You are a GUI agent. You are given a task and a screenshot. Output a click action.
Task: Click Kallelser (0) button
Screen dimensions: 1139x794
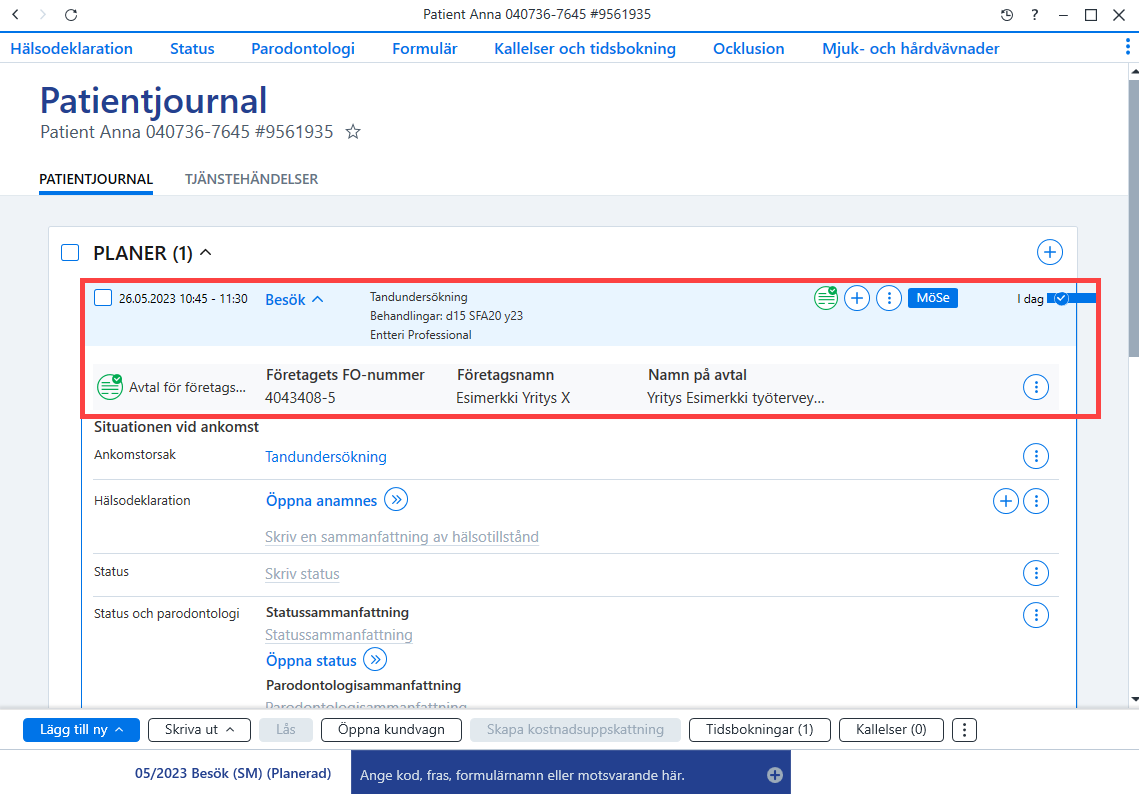(891, 729)
